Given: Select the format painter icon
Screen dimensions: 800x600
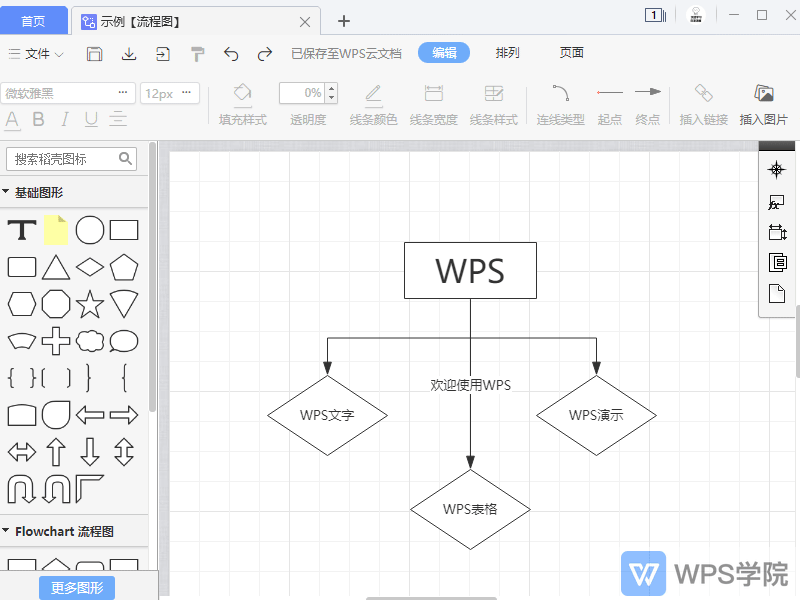Looking at the screenshot, I should click(x=197, y=54).
